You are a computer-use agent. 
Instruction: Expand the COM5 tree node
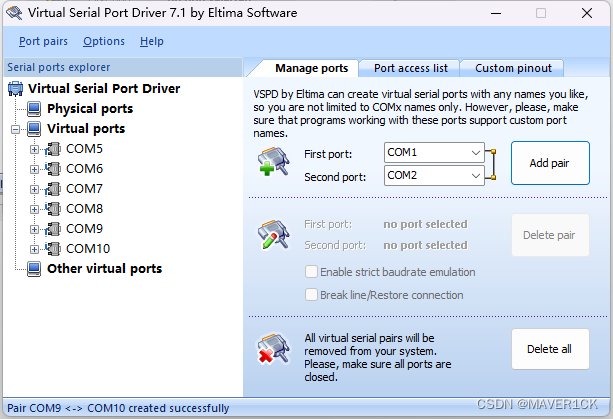coord(34,149)
